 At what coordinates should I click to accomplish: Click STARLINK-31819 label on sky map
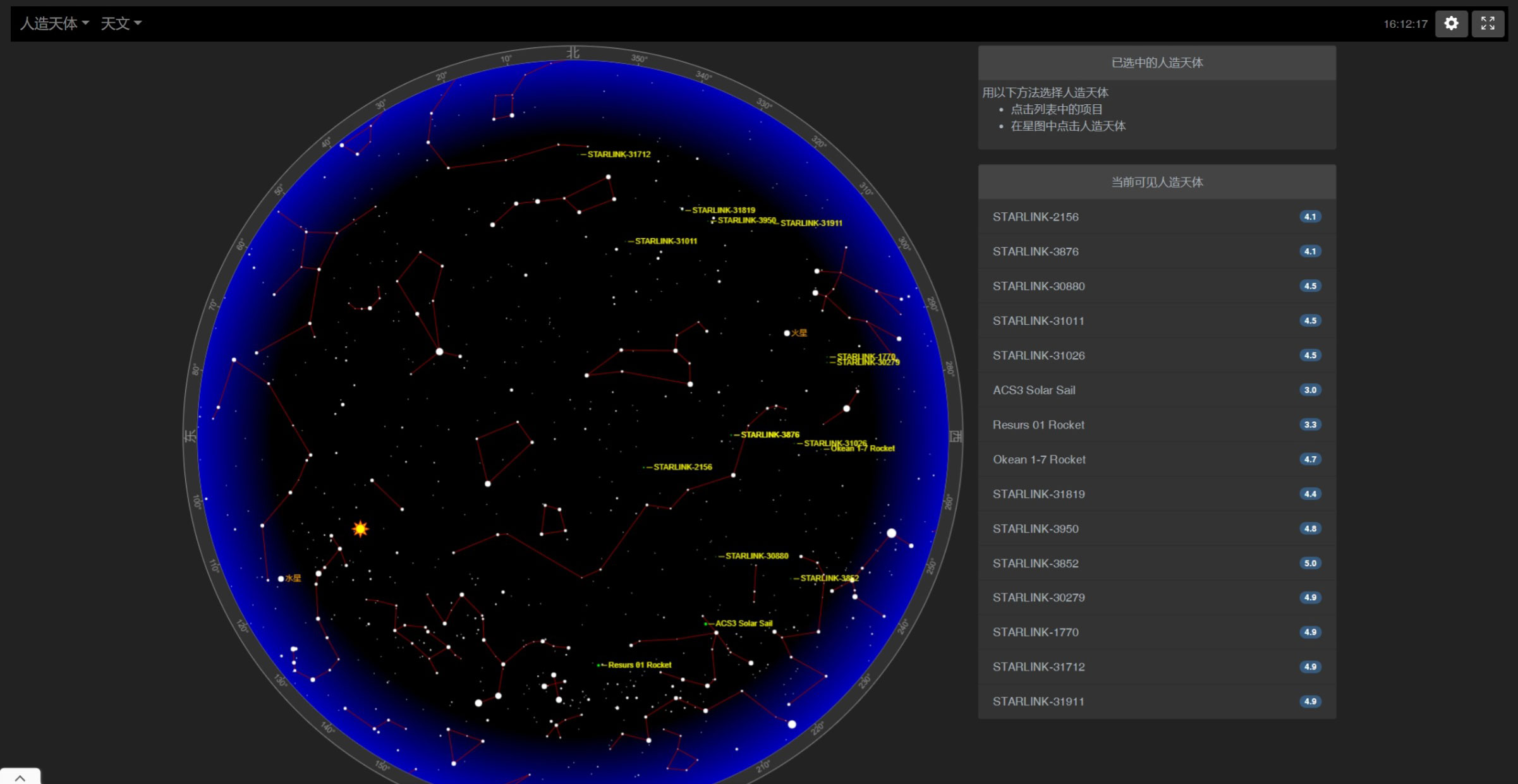[724, 210]
